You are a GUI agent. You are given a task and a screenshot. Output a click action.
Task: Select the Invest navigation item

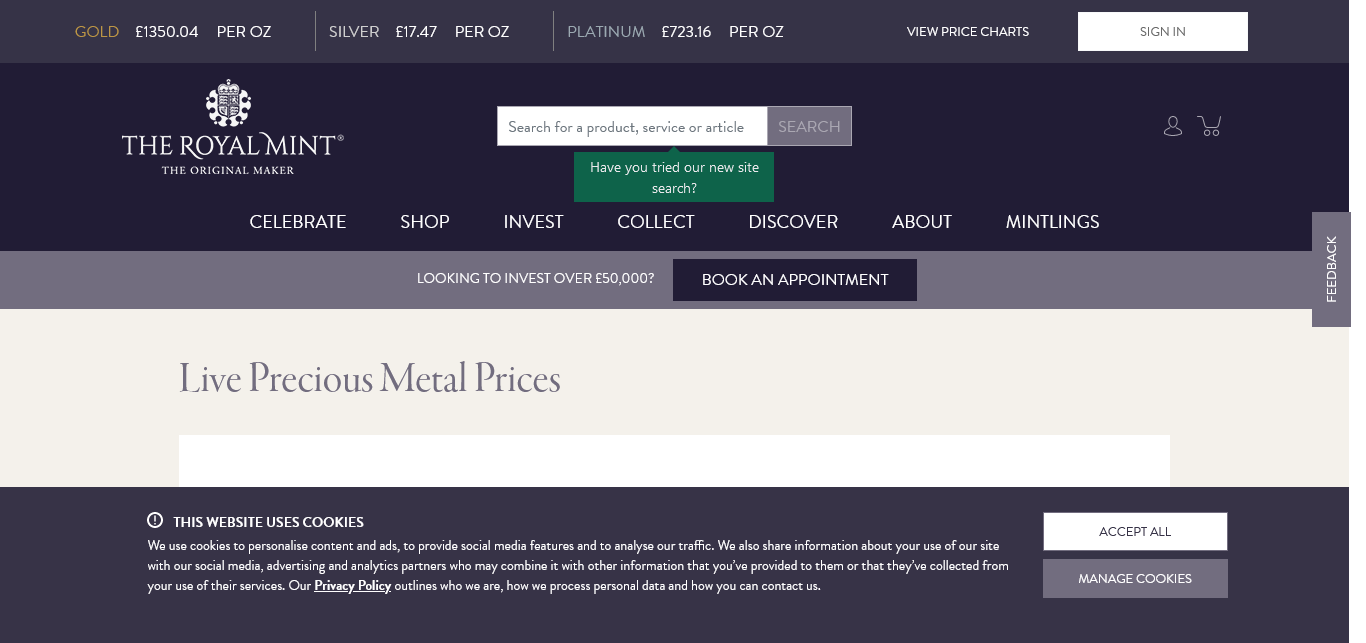(x=533, y=222)
